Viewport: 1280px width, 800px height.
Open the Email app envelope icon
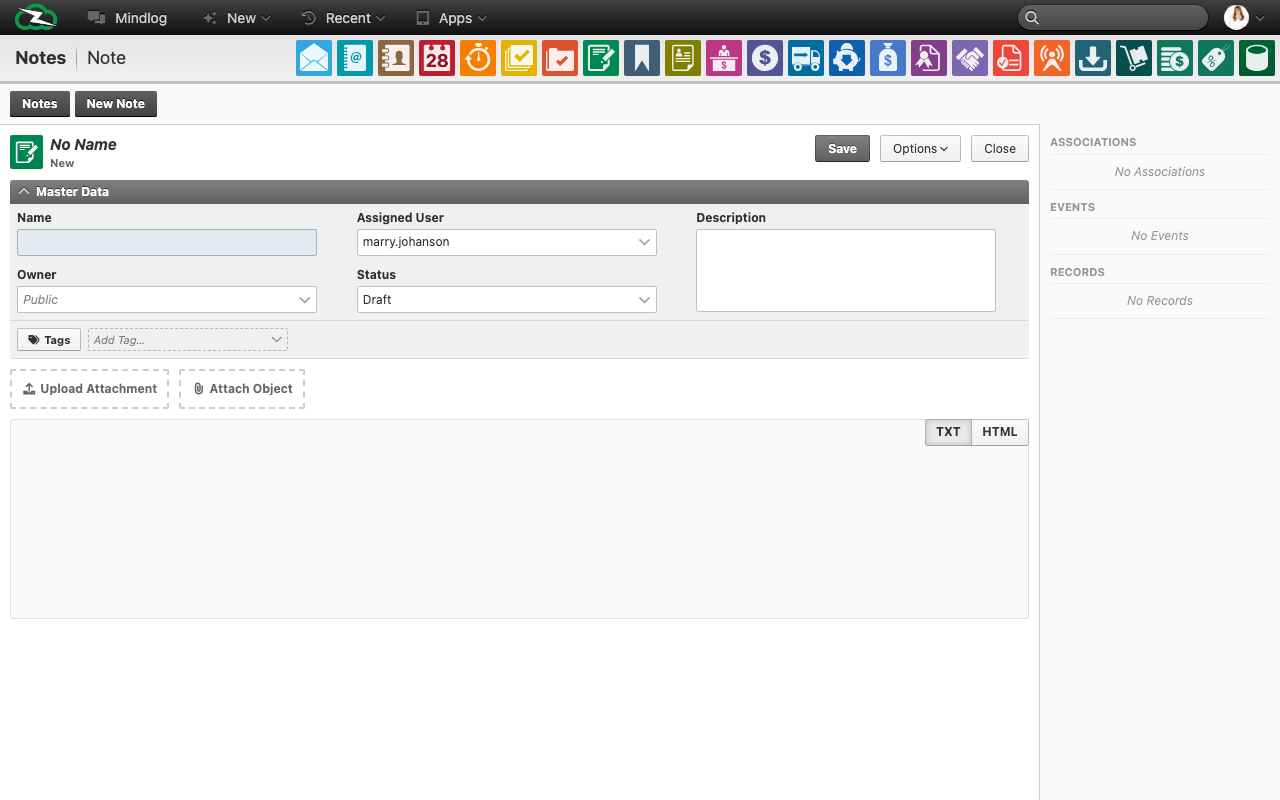click(x=314, y=58)
